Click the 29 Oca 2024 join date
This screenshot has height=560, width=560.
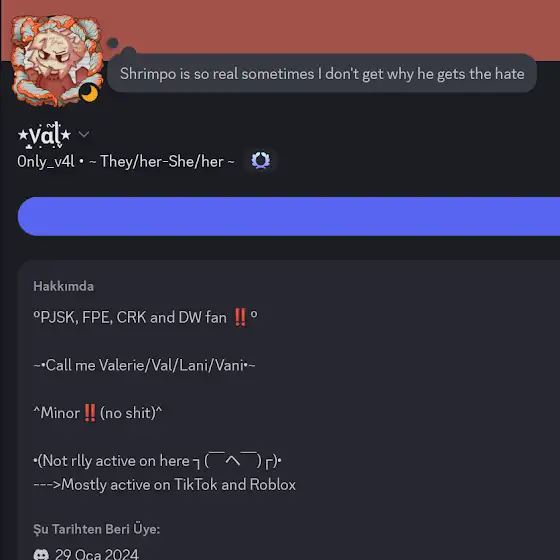(x=97, y=554)
